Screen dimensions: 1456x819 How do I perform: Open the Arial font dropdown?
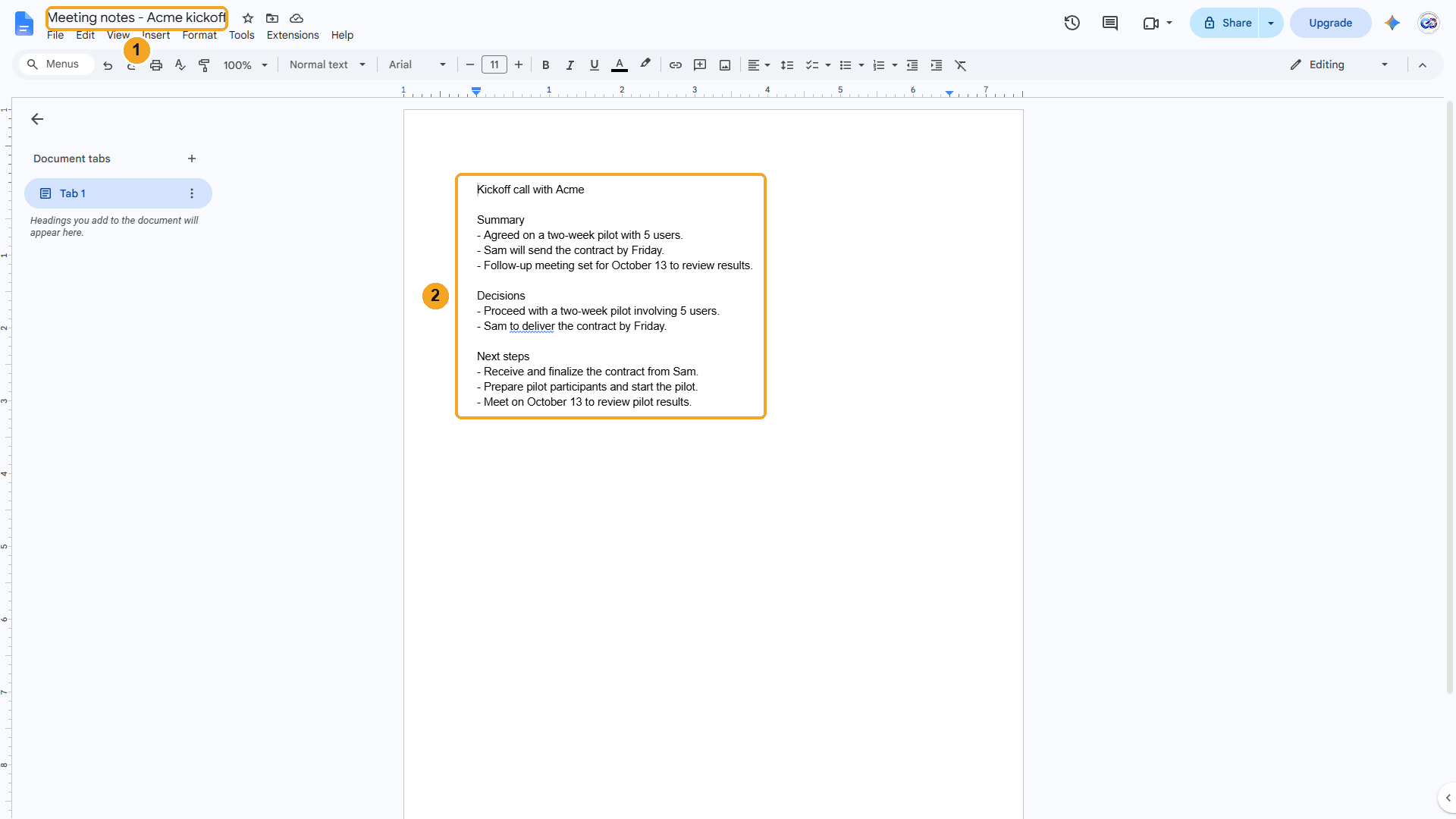click(417, 65)
